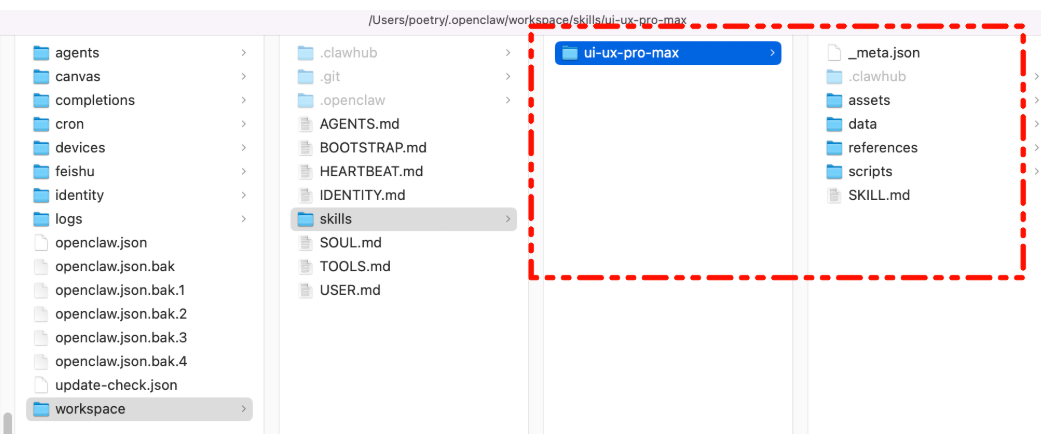Expand the .openclaw folder chevron

click(x=508, y=100)
